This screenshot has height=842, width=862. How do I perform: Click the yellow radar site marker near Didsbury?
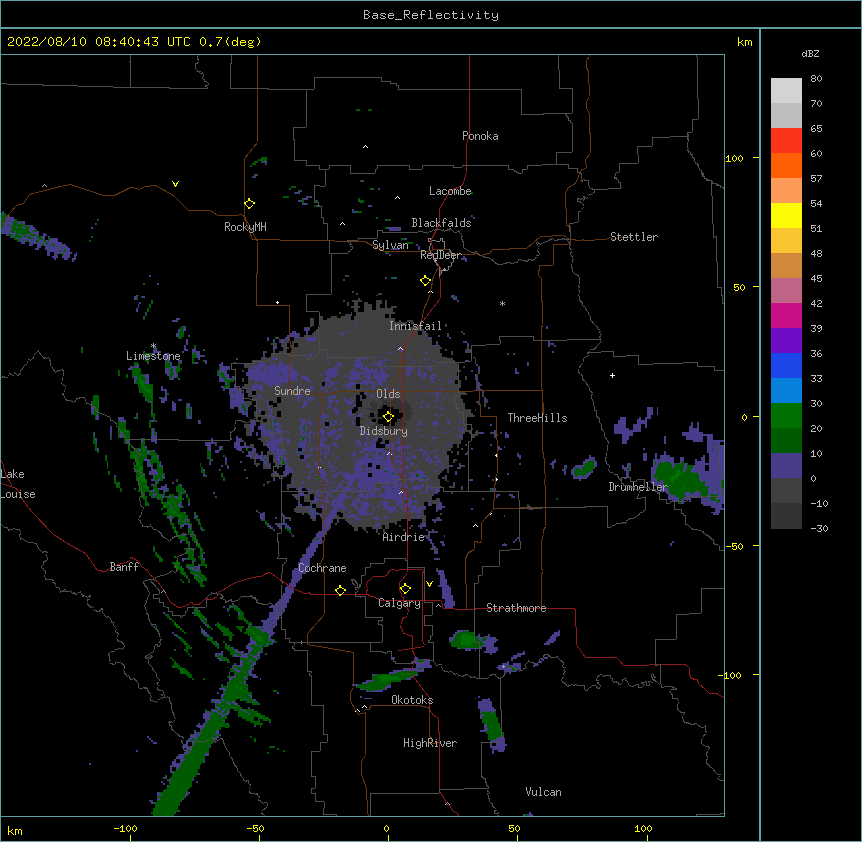point(388,417)
